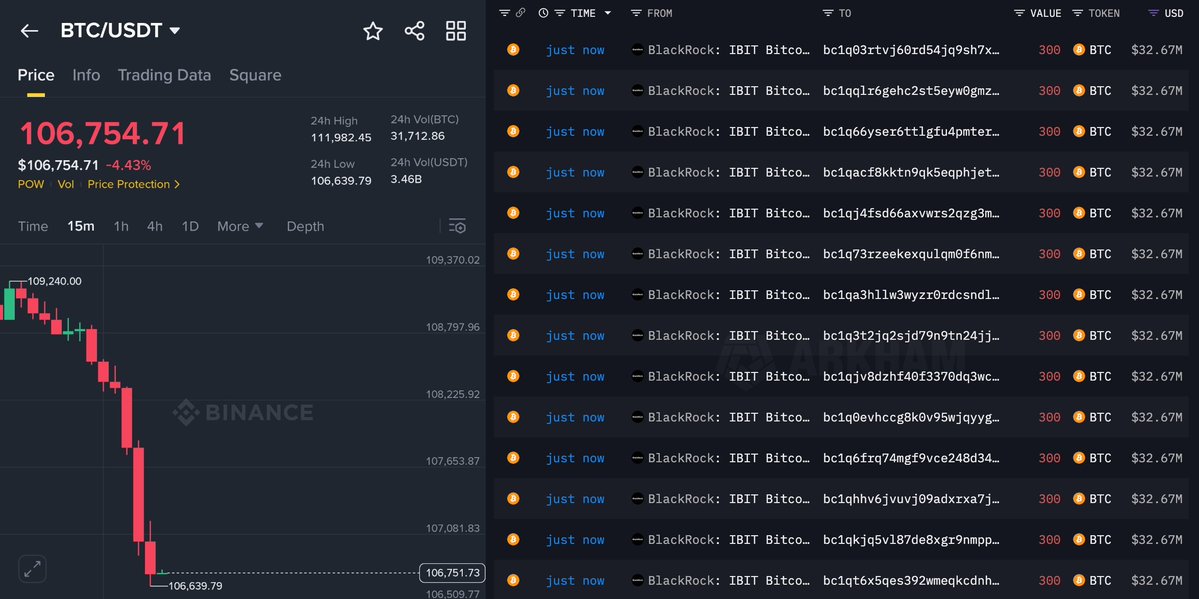Open address bc1qt6x5qes392wmeqkcdnh

(x=911, y=581)
